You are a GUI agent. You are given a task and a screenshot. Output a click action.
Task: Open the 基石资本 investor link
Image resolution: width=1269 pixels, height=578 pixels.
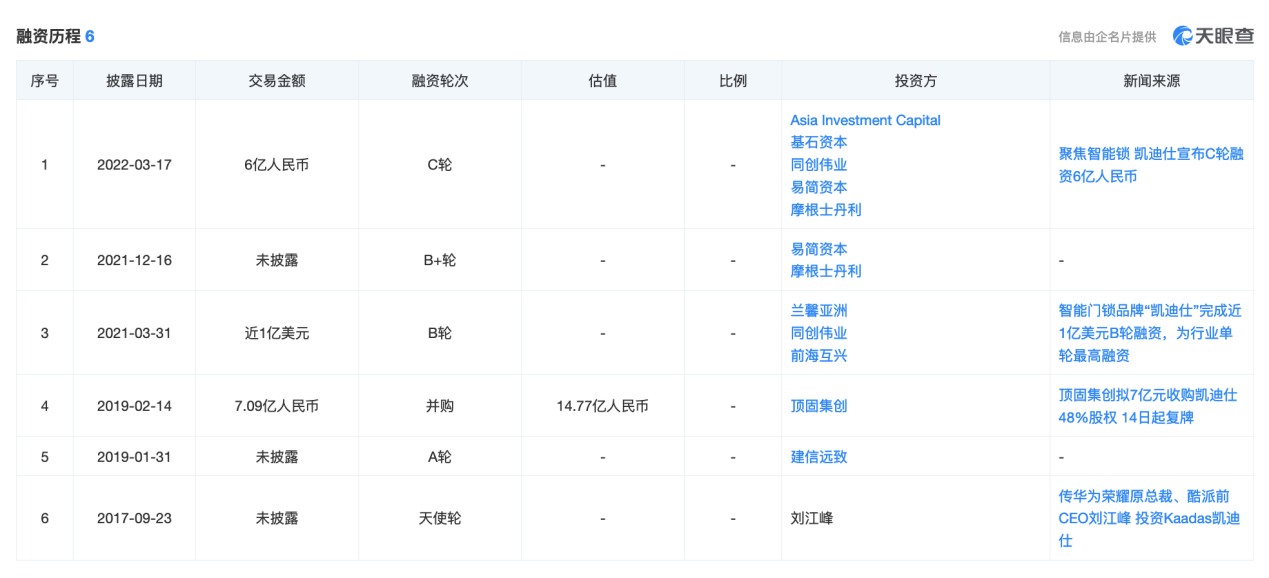(x=818, y=142)
